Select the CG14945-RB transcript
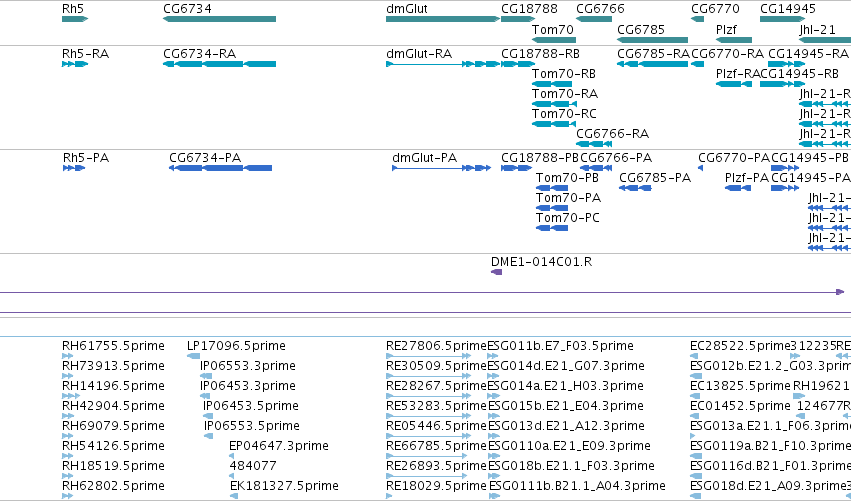 click(x=783, y=84)
